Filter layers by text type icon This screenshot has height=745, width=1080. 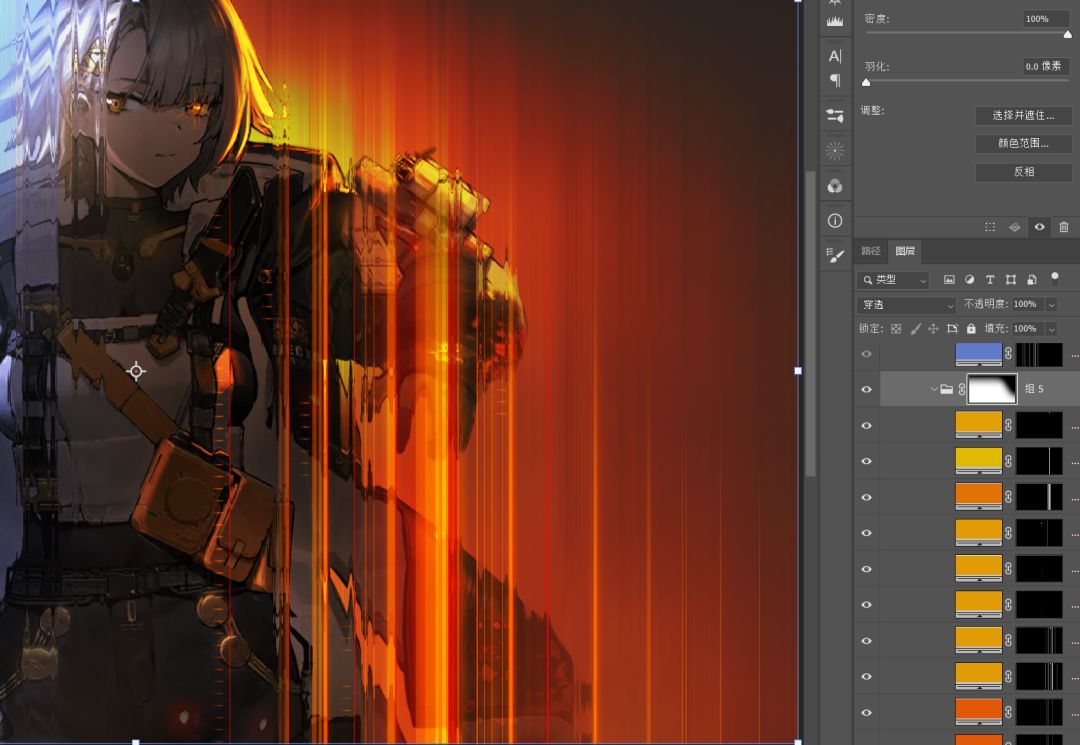click(990, 280)
